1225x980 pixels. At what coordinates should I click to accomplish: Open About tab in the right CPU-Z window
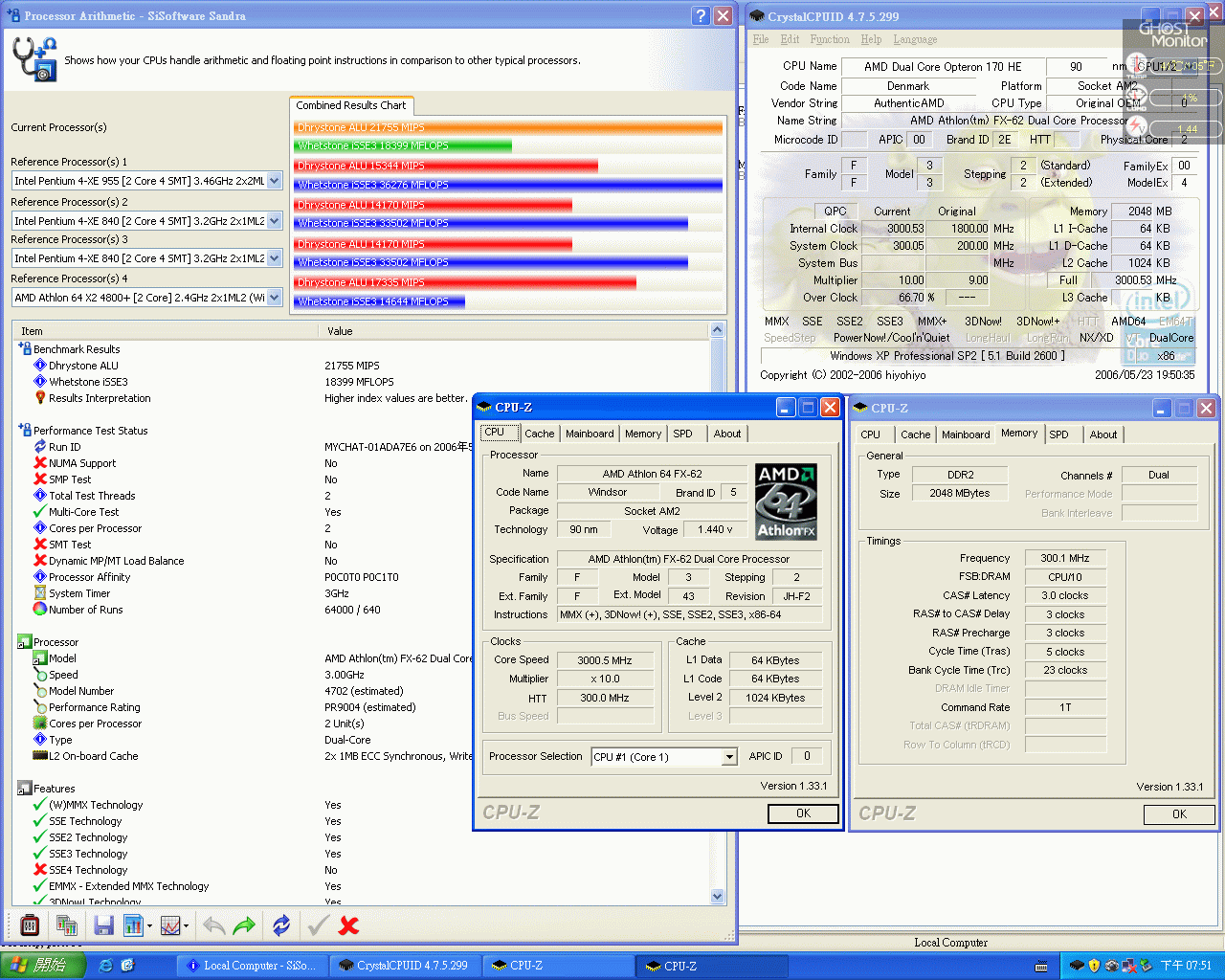[x=1103, y=434]
